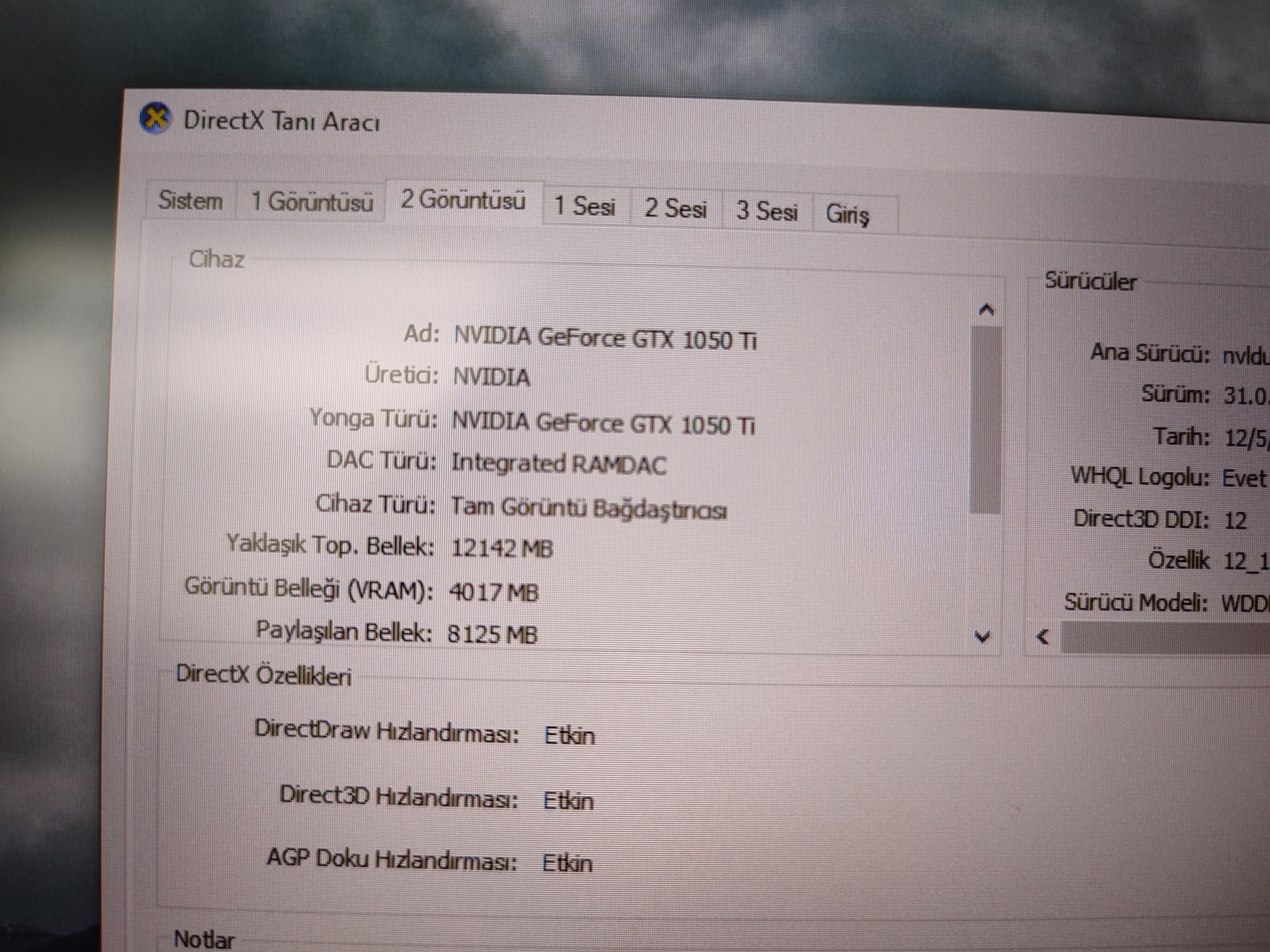Click the Notlar section heading
This screenshot has height=952, width=1270.
pyautogui.click(x=204, y=940)
